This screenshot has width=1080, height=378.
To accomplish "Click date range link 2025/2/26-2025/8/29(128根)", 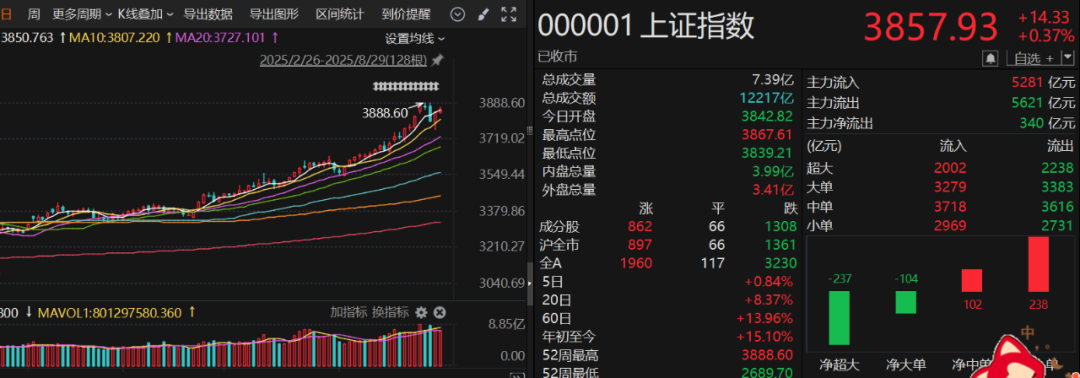I will click(x=343, y=61).
